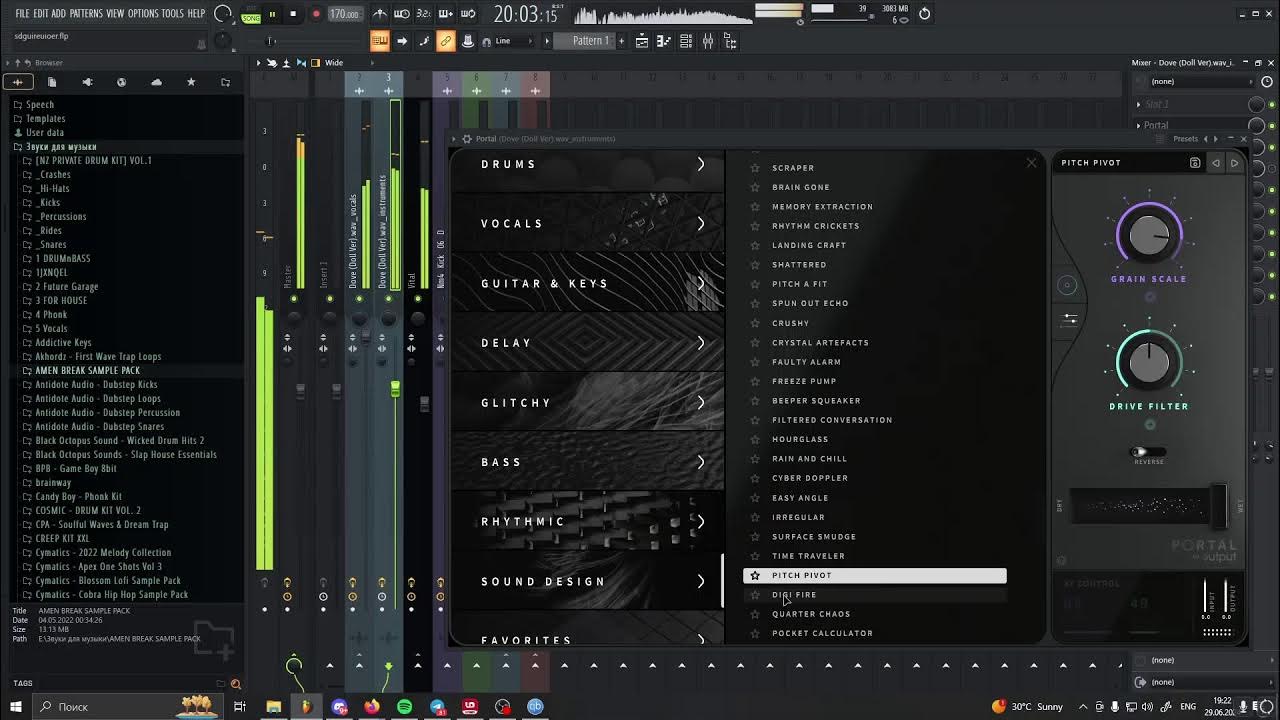1280x720 pixels.
Task: Open the plugin browser toolbar icon
Action: pyautogui.click(x=730, y=41)
